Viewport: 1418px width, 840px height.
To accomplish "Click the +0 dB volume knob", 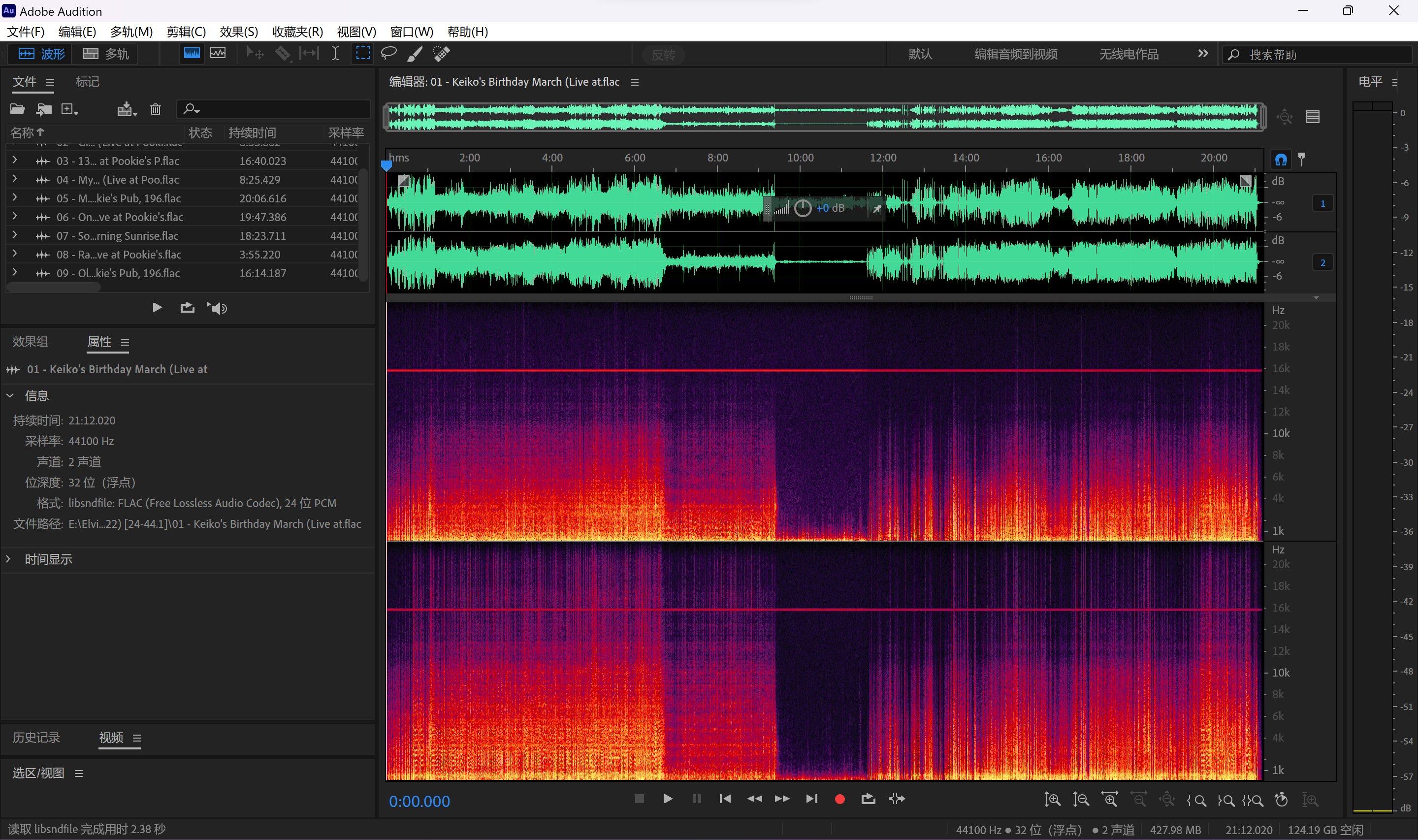I will coord(803,208).
